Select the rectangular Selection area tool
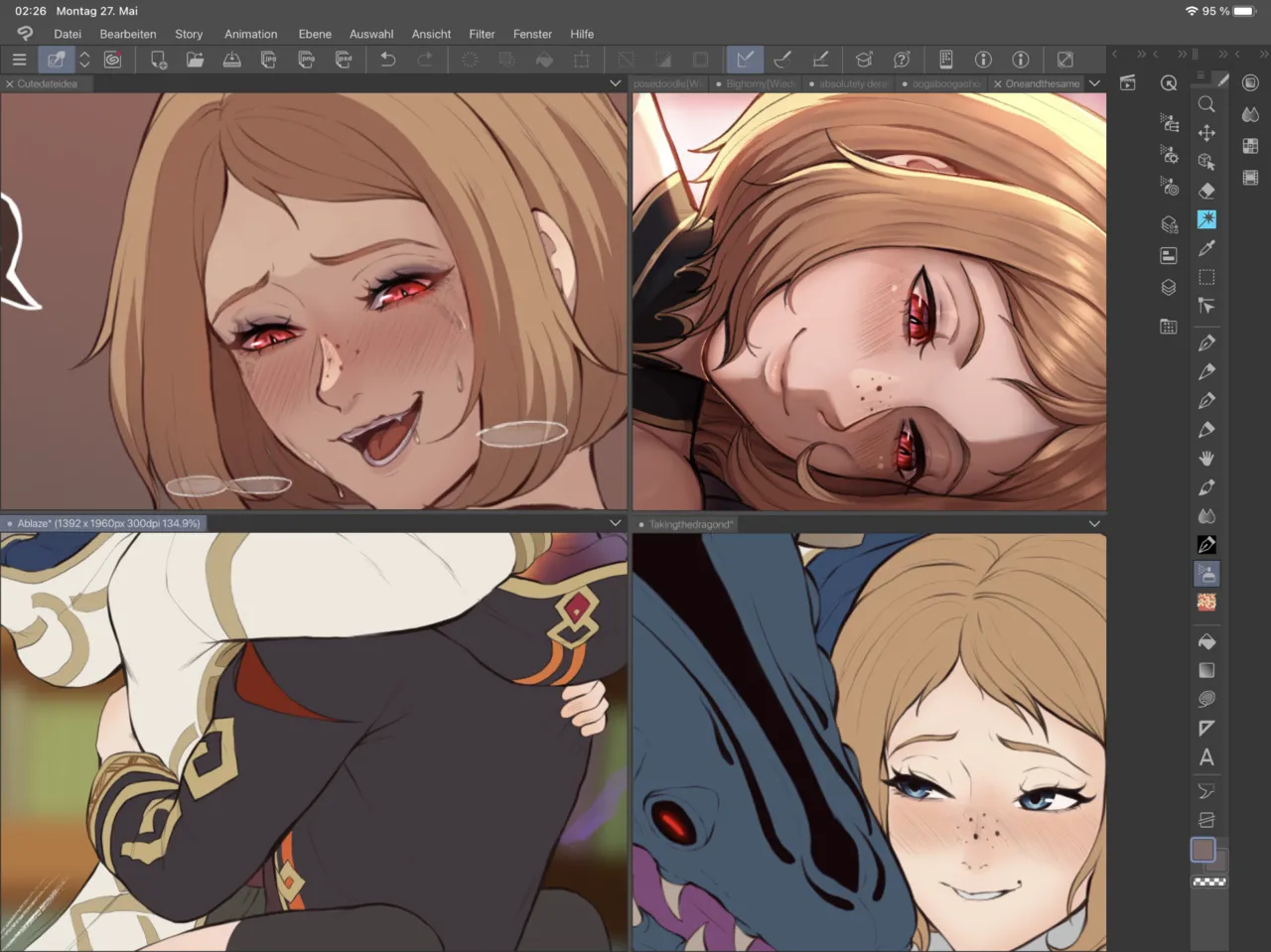The width and height of the screenshot is (1271, 952). [1206, 277]
